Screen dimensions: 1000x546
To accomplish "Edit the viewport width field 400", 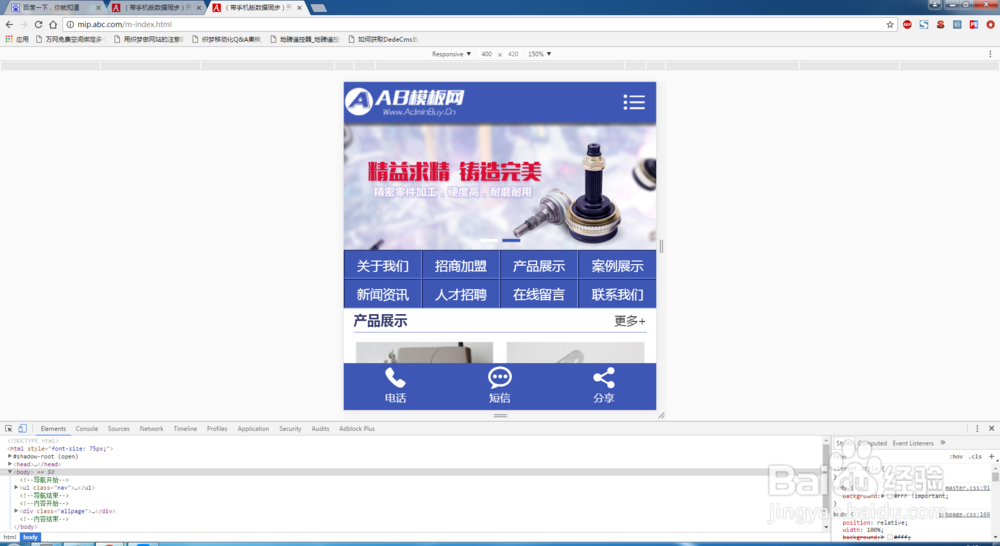I will tap(487, 54).
